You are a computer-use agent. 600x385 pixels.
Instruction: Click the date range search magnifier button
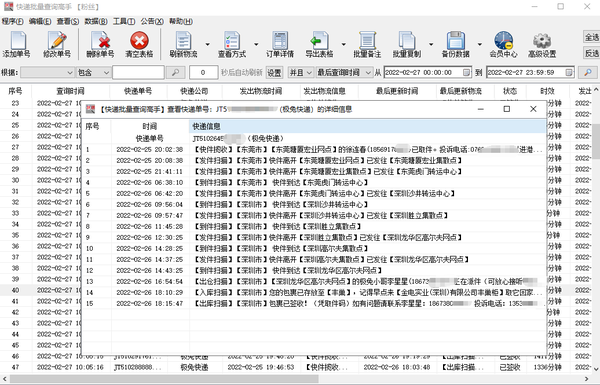(588, 72)
